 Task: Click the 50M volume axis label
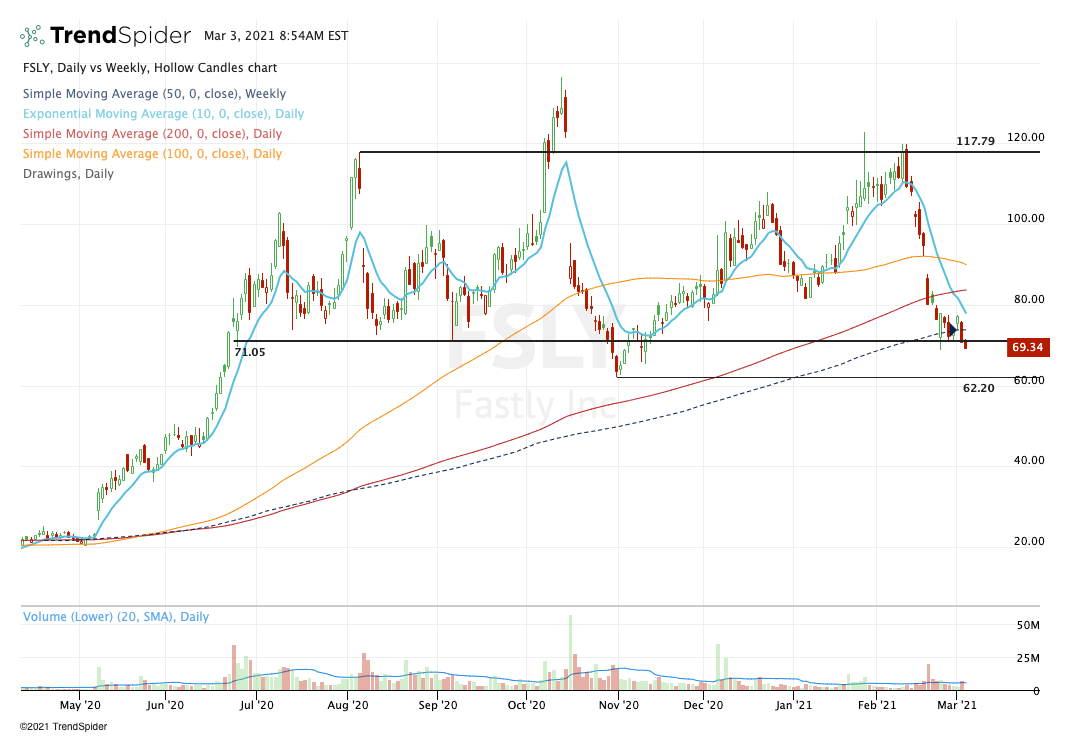tap(1028, 625)
